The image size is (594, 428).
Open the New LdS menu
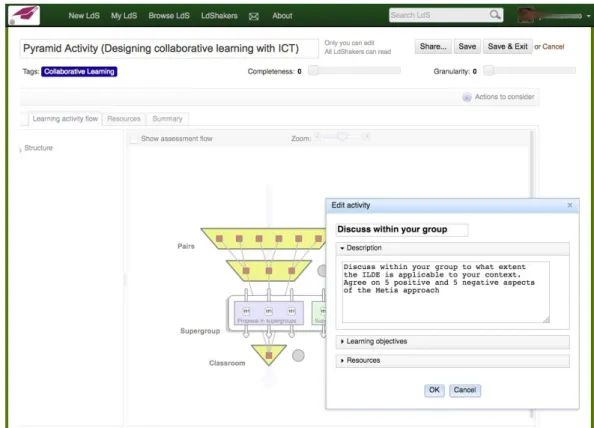pos(84,16)
